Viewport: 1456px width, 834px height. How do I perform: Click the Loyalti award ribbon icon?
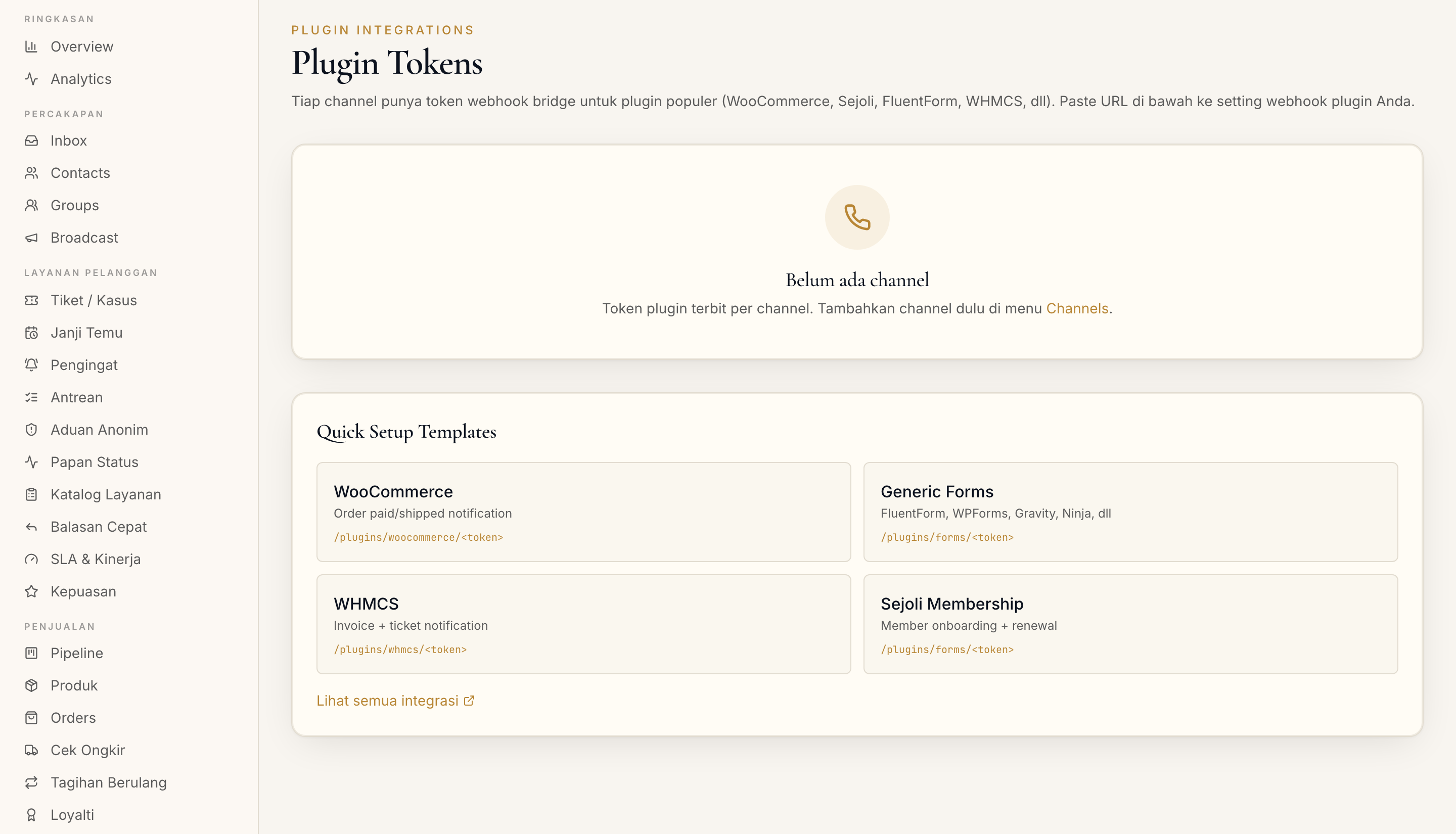click(31, 815)
